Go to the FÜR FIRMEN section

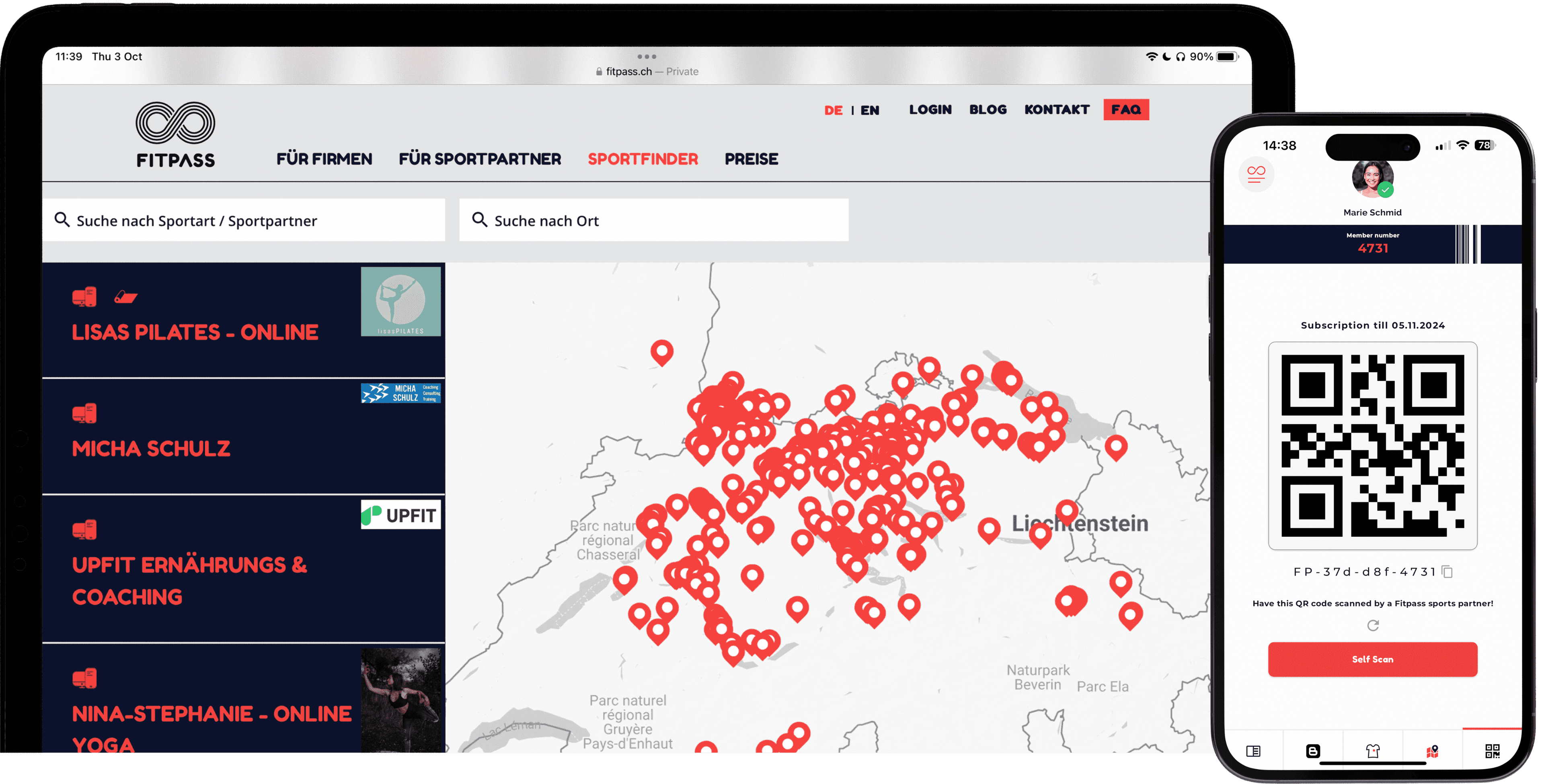[x=324, y=159]
